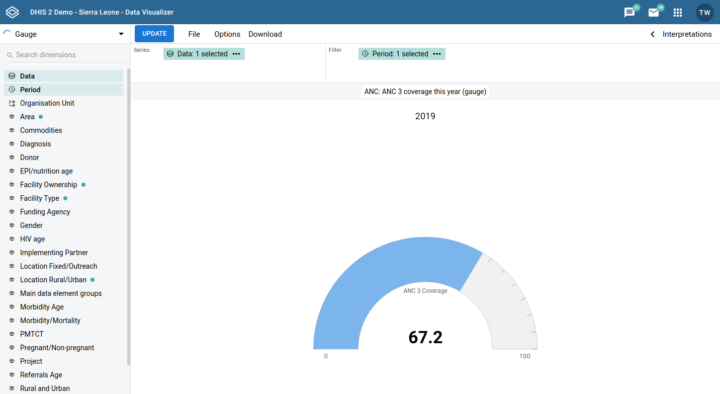This screenshot has height=394, width=720.
Task: Open the messages envelope icon
Action: [653, 12]
